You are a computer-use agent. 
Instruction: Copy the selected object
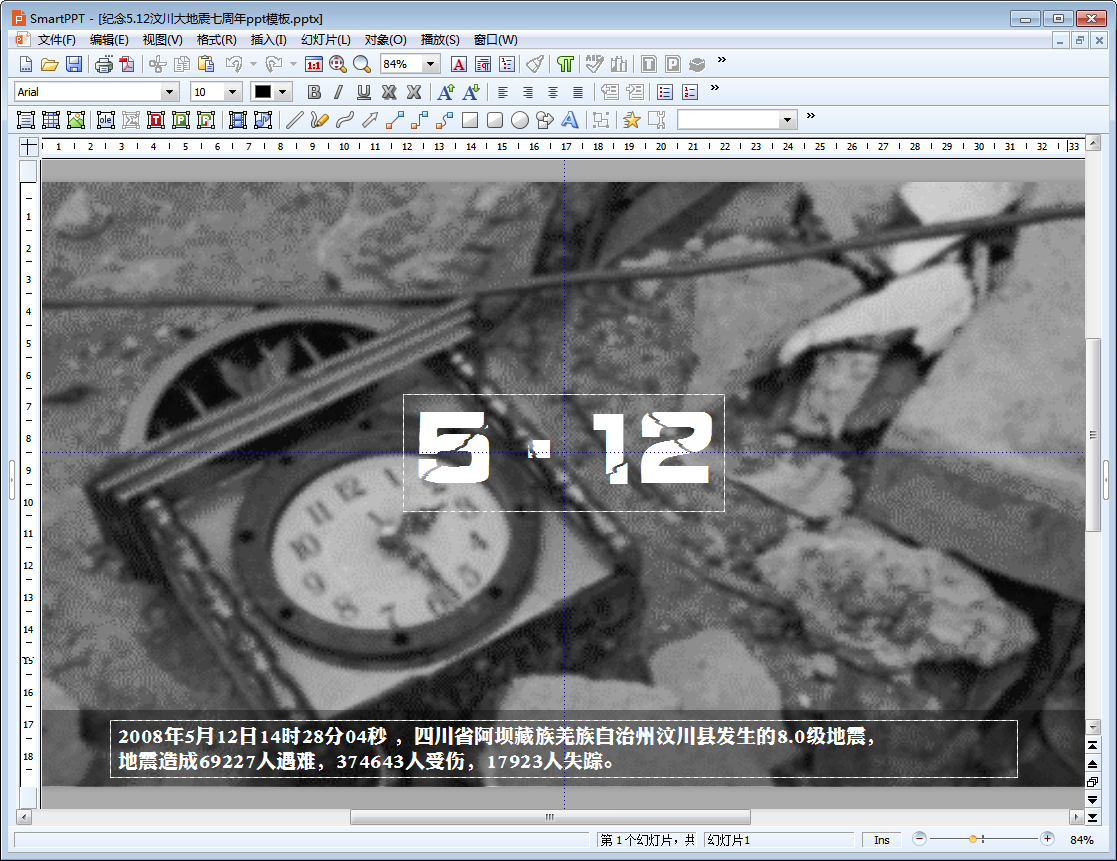(x=182, y=64)
